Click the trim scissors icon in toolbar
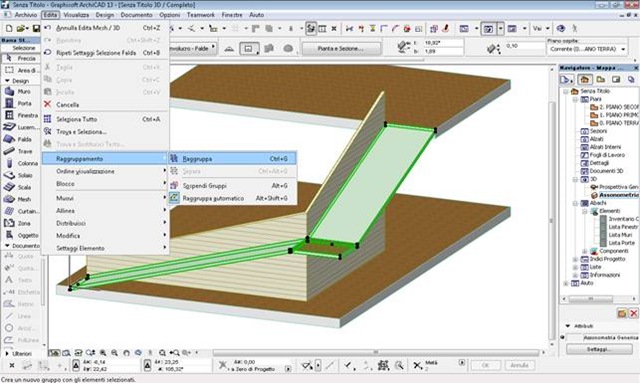640x383 pixels. coord(349,28)
